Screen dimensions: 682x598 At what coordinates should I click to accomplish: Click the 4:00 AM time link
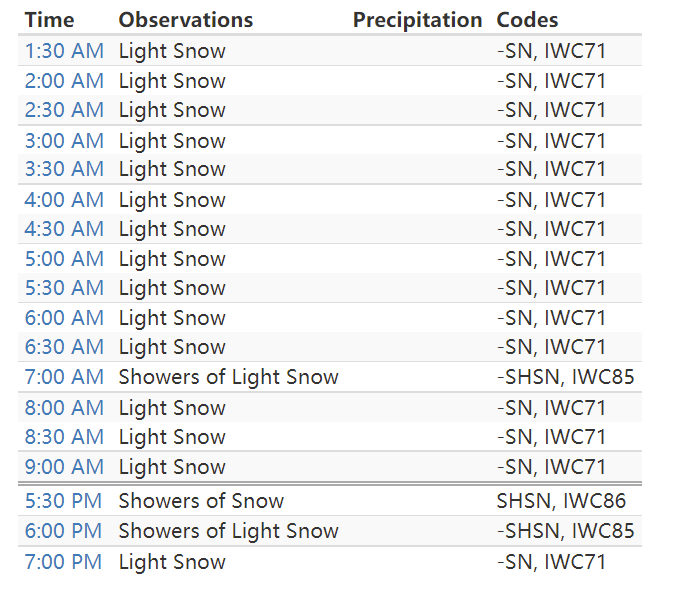(64, 200)
